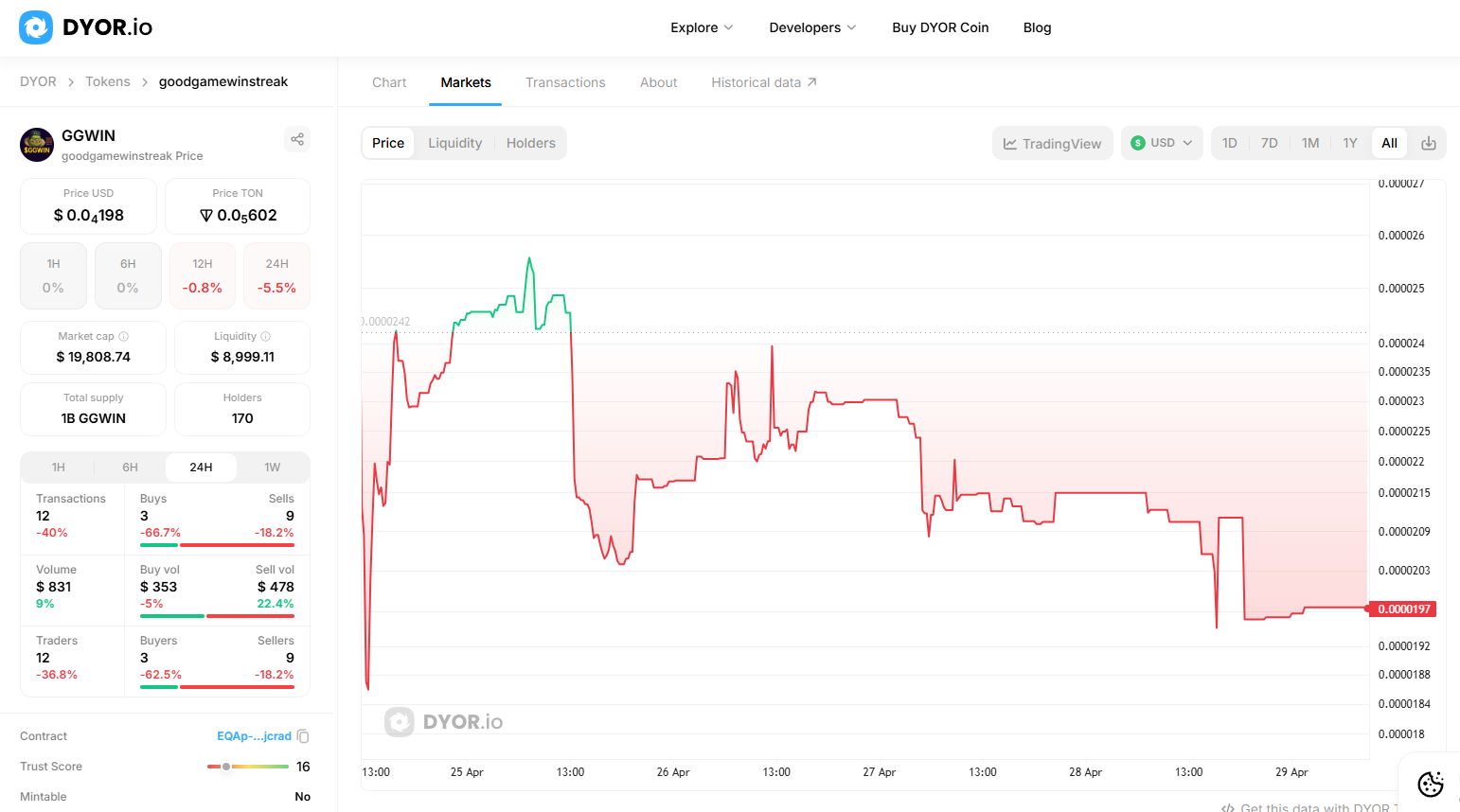This screenshot has width=1460, height=812.
Task: Click the 12H -0.8% change card
Action: (x=203, y=276)
